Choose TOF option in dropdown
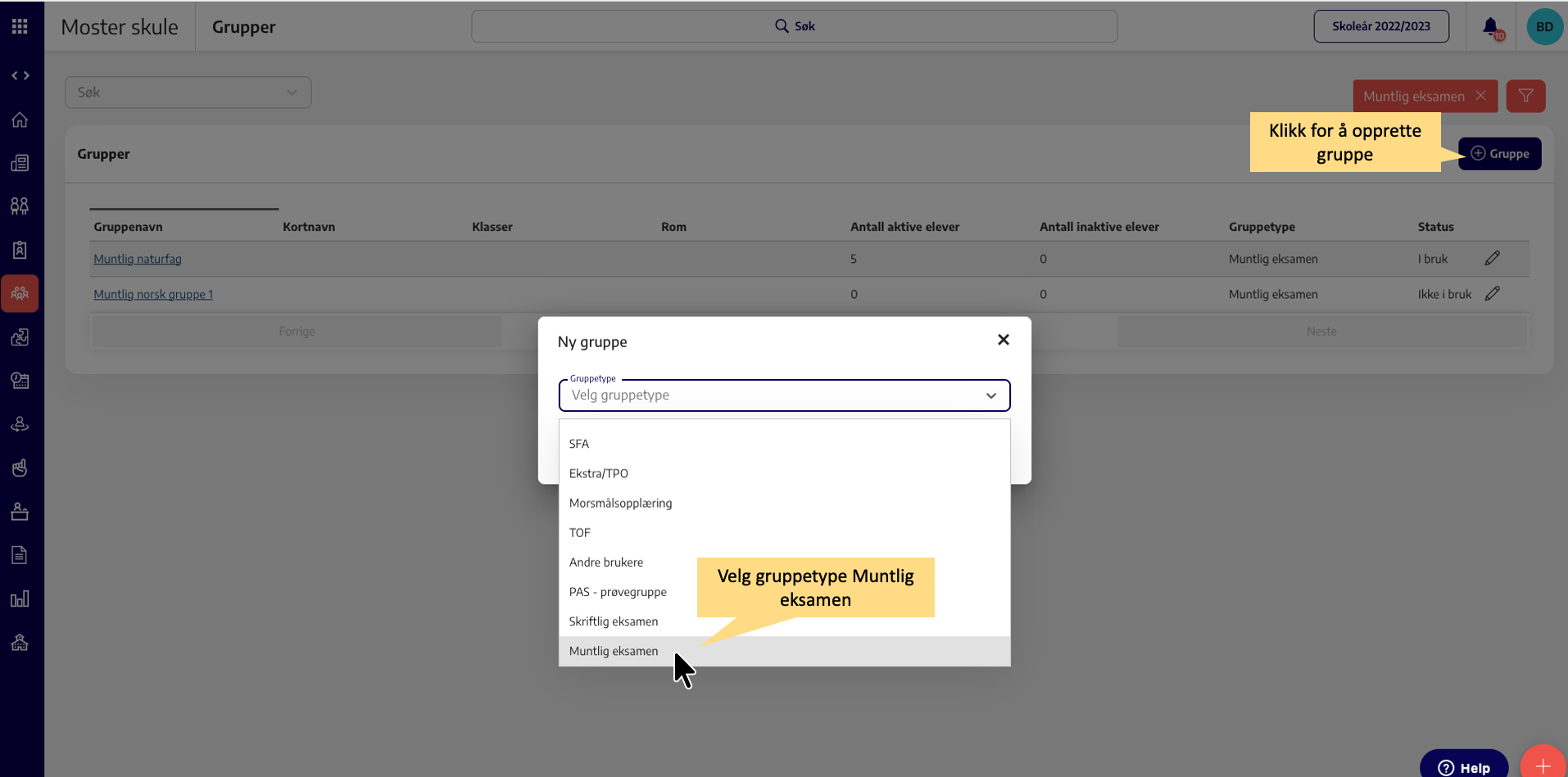This screenshot has width=1568, height=777. tap(784, 532)
